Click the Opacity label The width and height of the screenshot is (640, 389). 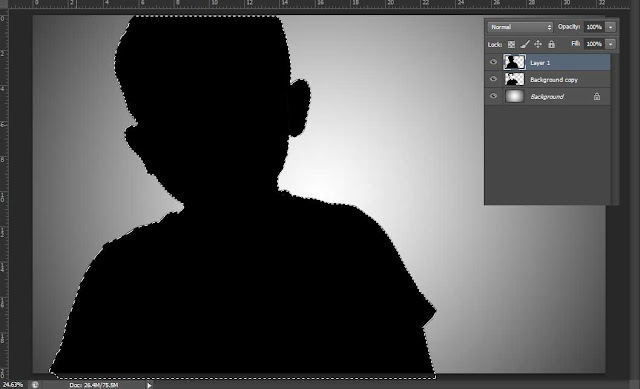click(x=569, y=27)
